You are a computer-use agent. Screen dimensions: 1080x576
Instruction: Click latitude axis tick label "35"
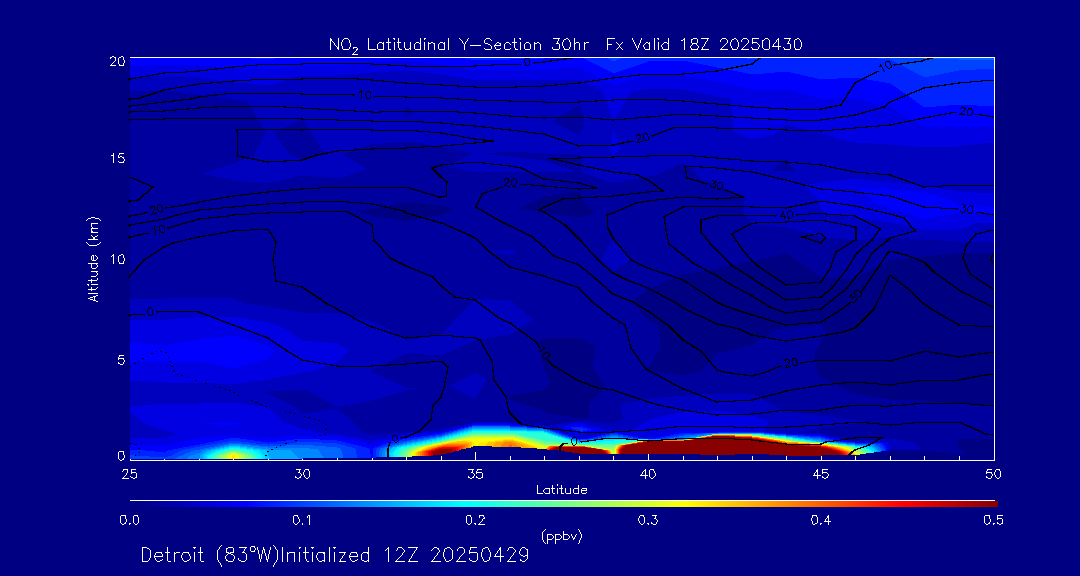pyautogui.click(x=475, y=474)
